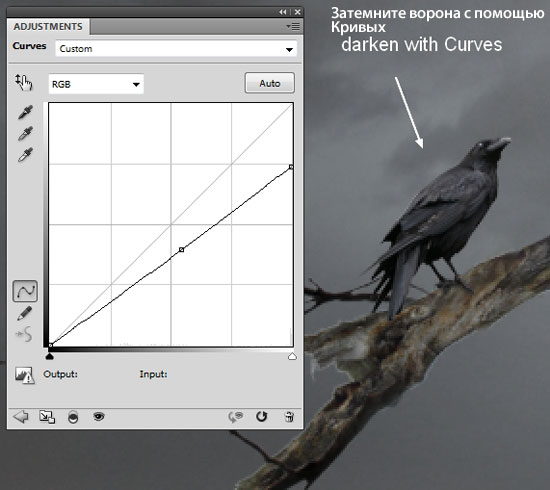Reset Curves to adjustment defaults

click(x=261, y=416)
